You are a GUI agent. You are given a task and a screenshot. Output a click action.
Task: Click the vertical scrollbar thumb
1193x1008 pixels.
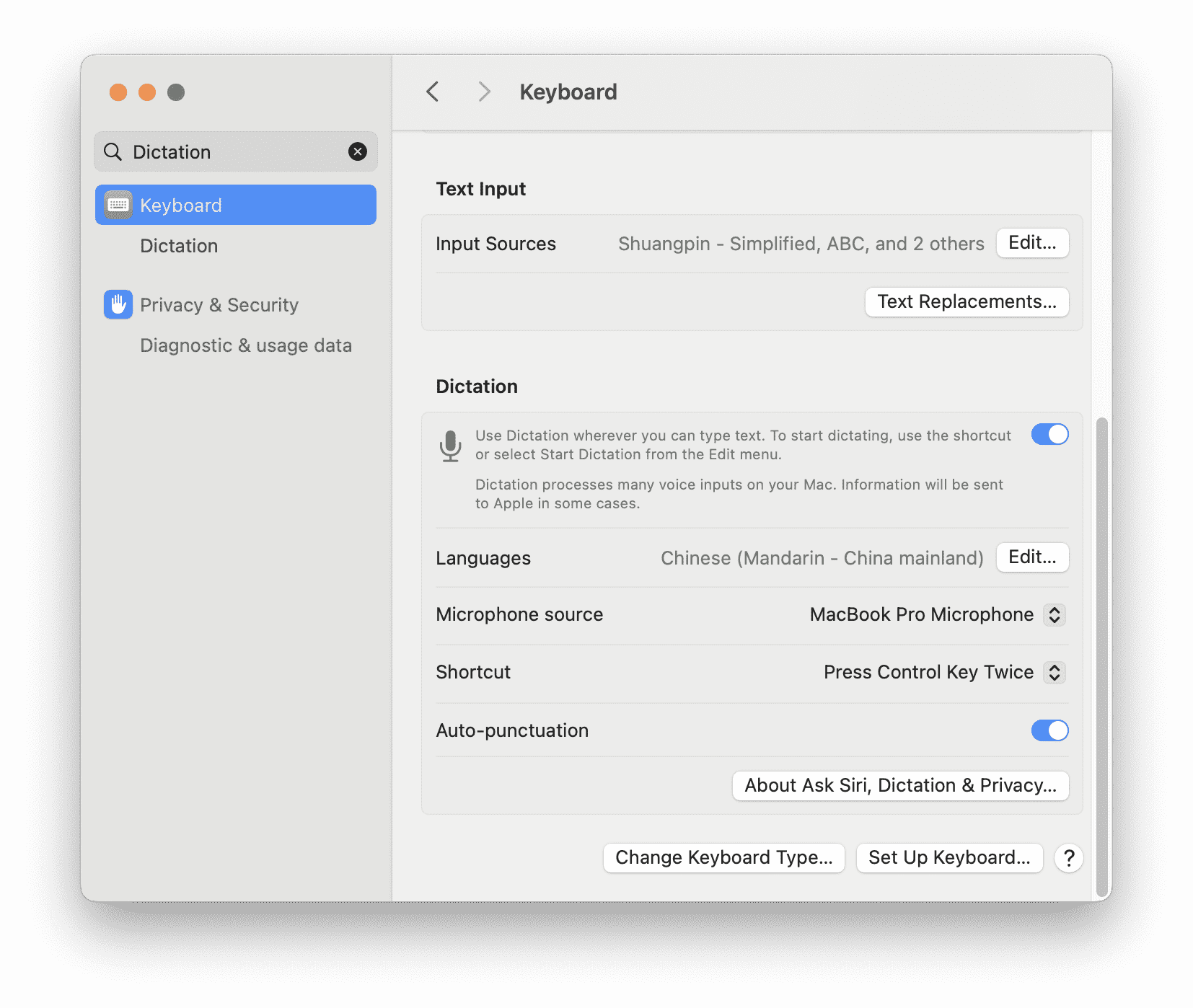(x=1101, y=656)
